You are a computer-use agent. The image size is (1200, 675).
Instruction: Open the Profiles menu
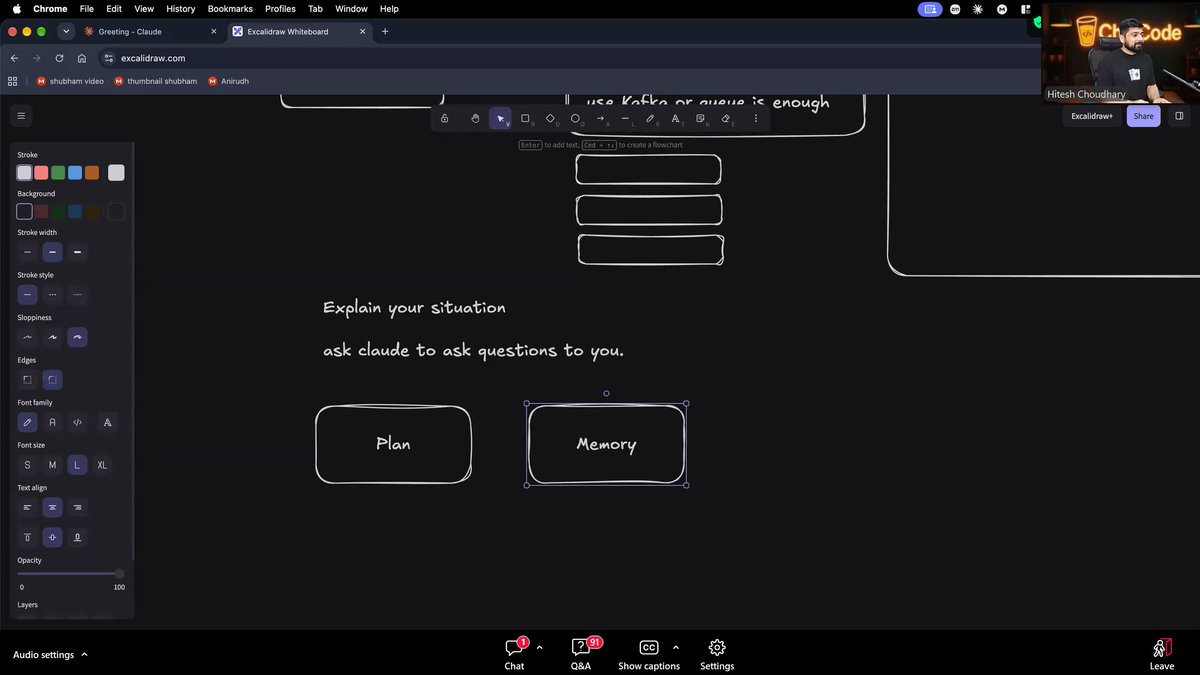click(280, 8)
